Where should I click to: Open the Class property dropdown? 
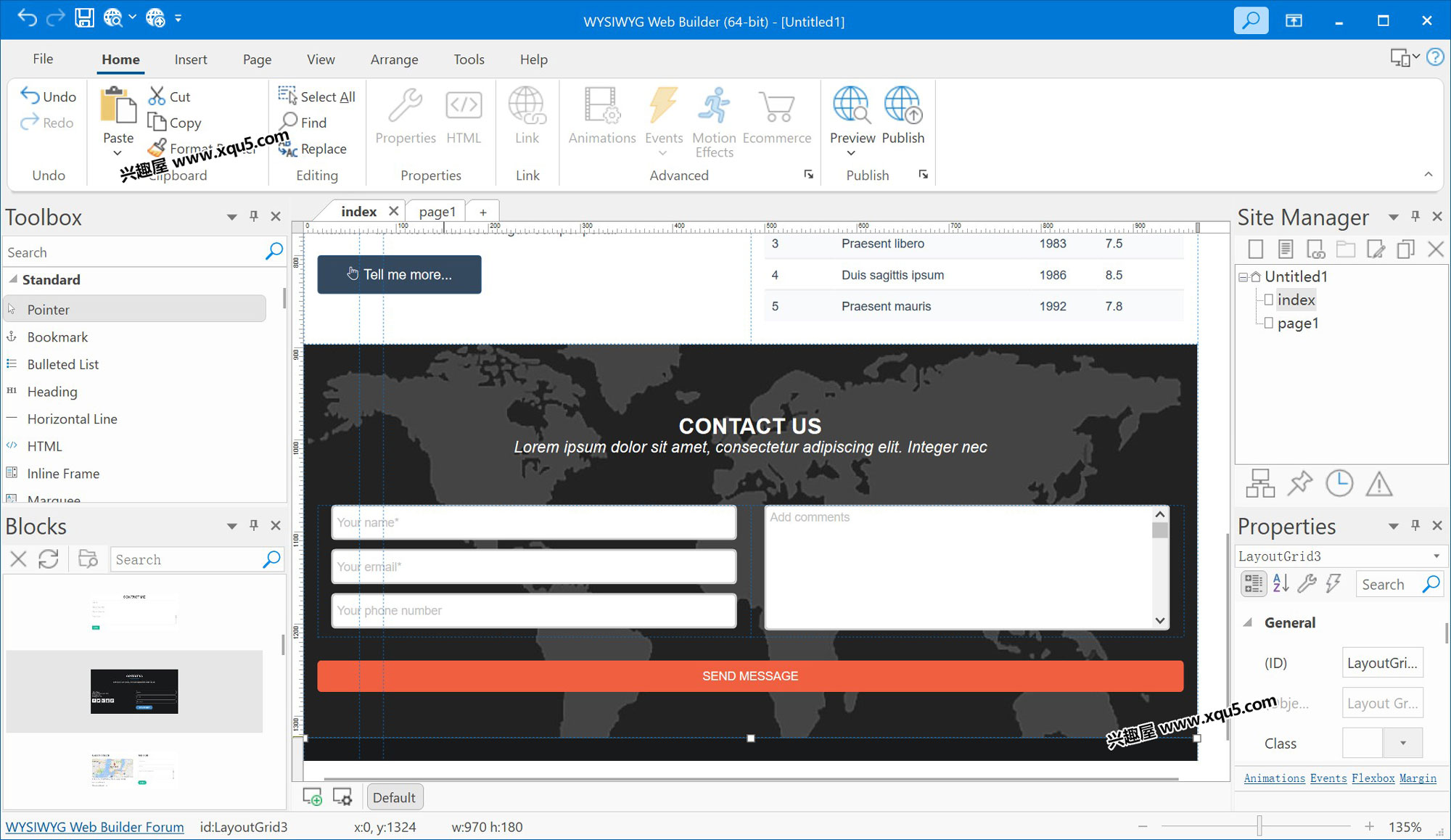point(1403,743)
